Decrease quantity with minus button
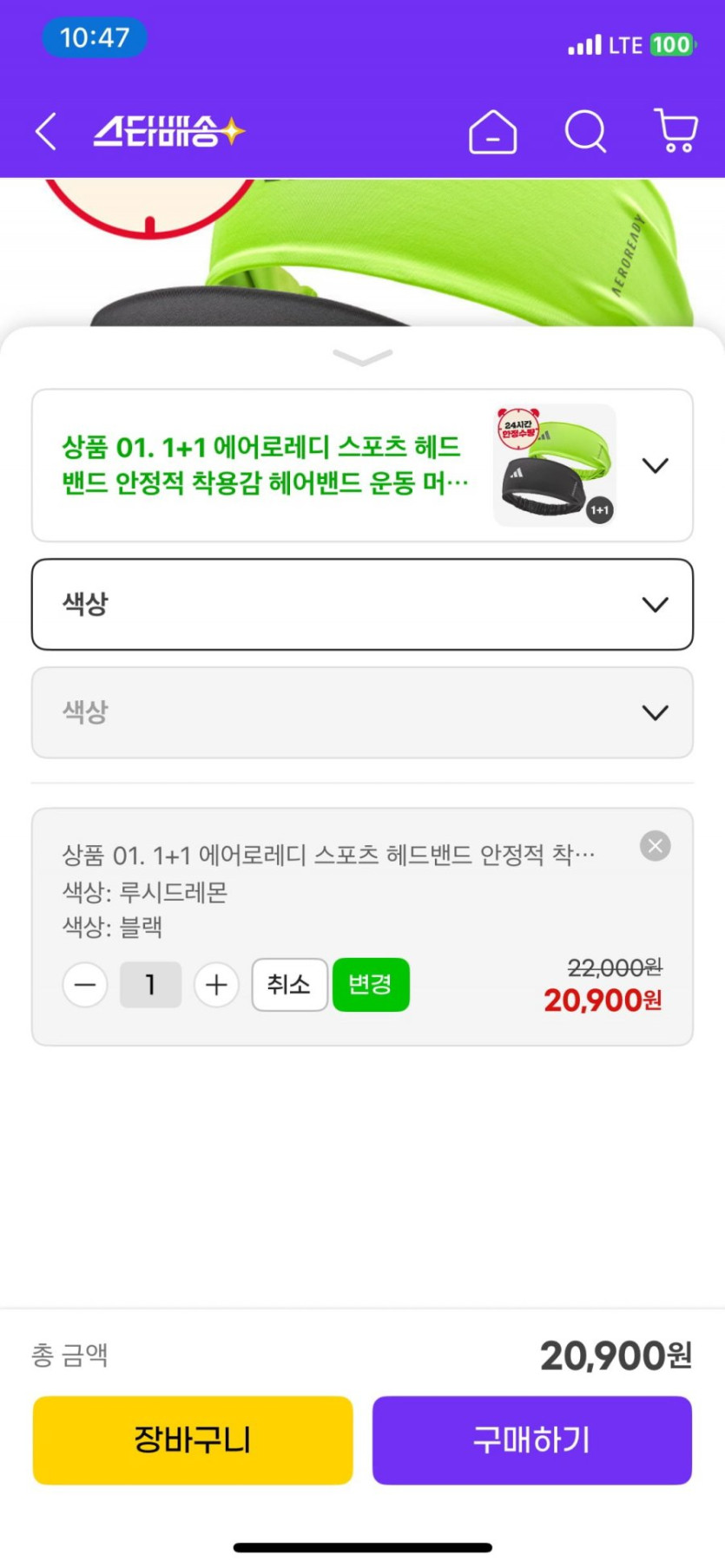The image size is (725, 1568). pos(85,985)
